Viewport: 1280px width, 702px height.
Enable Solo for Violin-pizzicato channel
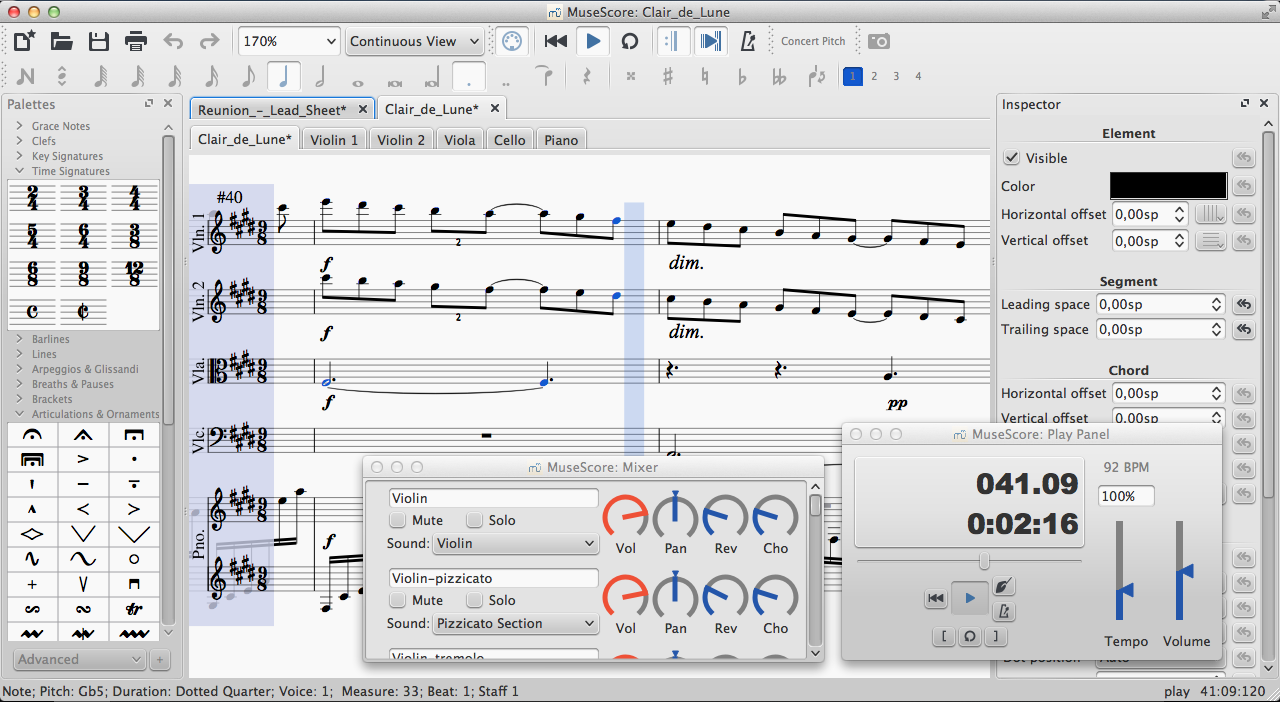[474, 600]
